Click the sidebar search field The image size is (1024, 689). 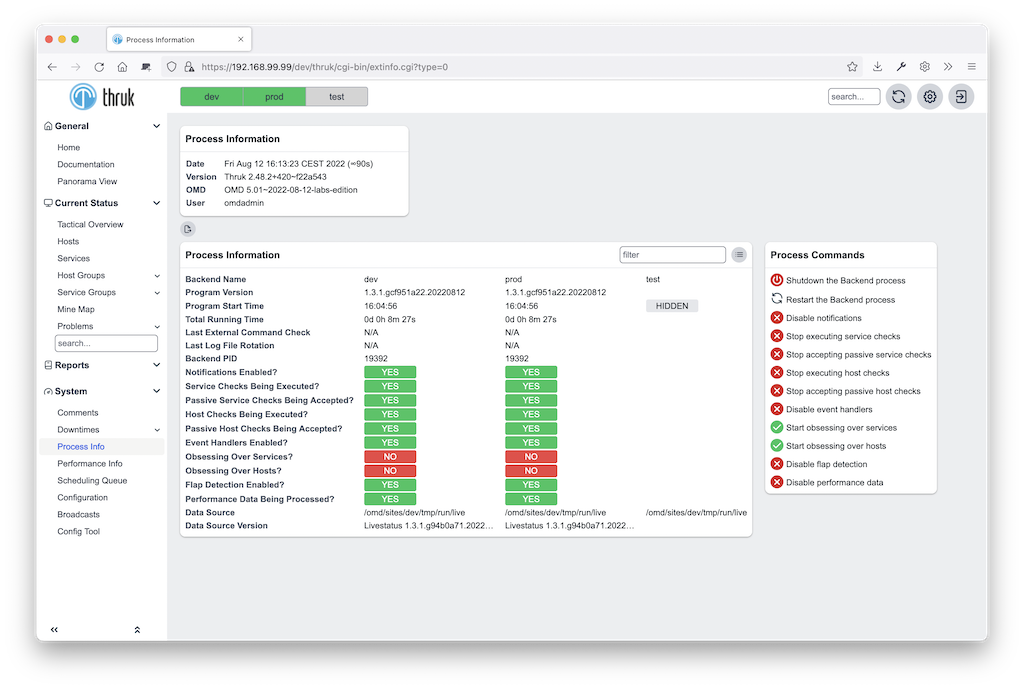pyautogui.click(x=106, y=344)
